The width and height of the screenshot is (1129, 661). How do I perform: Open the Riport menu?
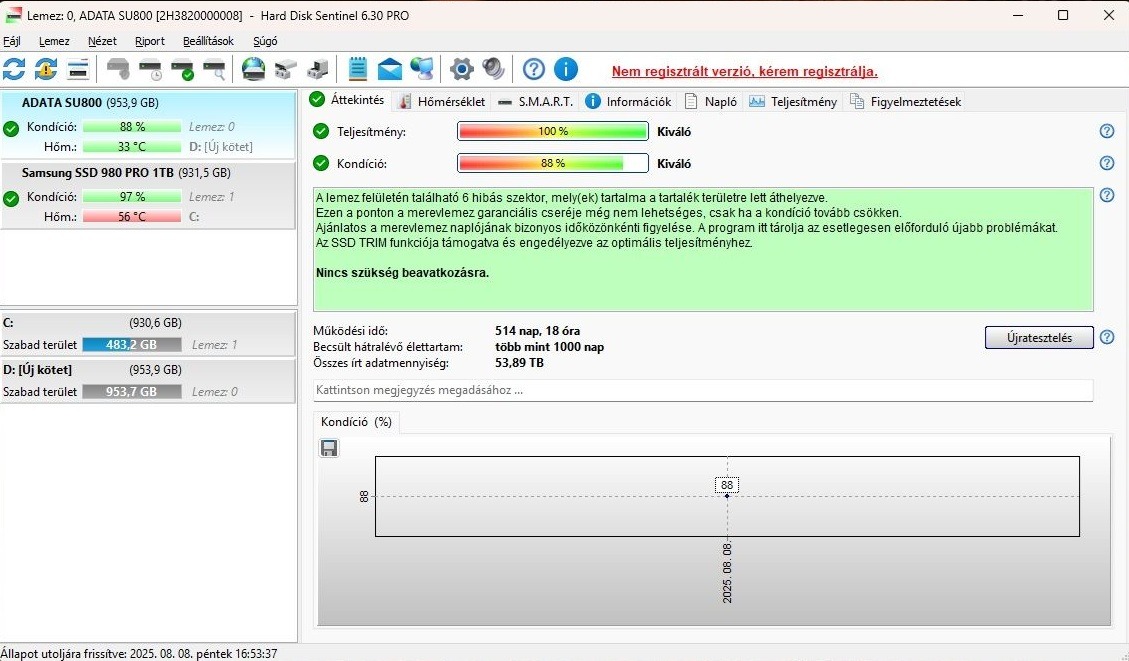(x=150, y=41)
